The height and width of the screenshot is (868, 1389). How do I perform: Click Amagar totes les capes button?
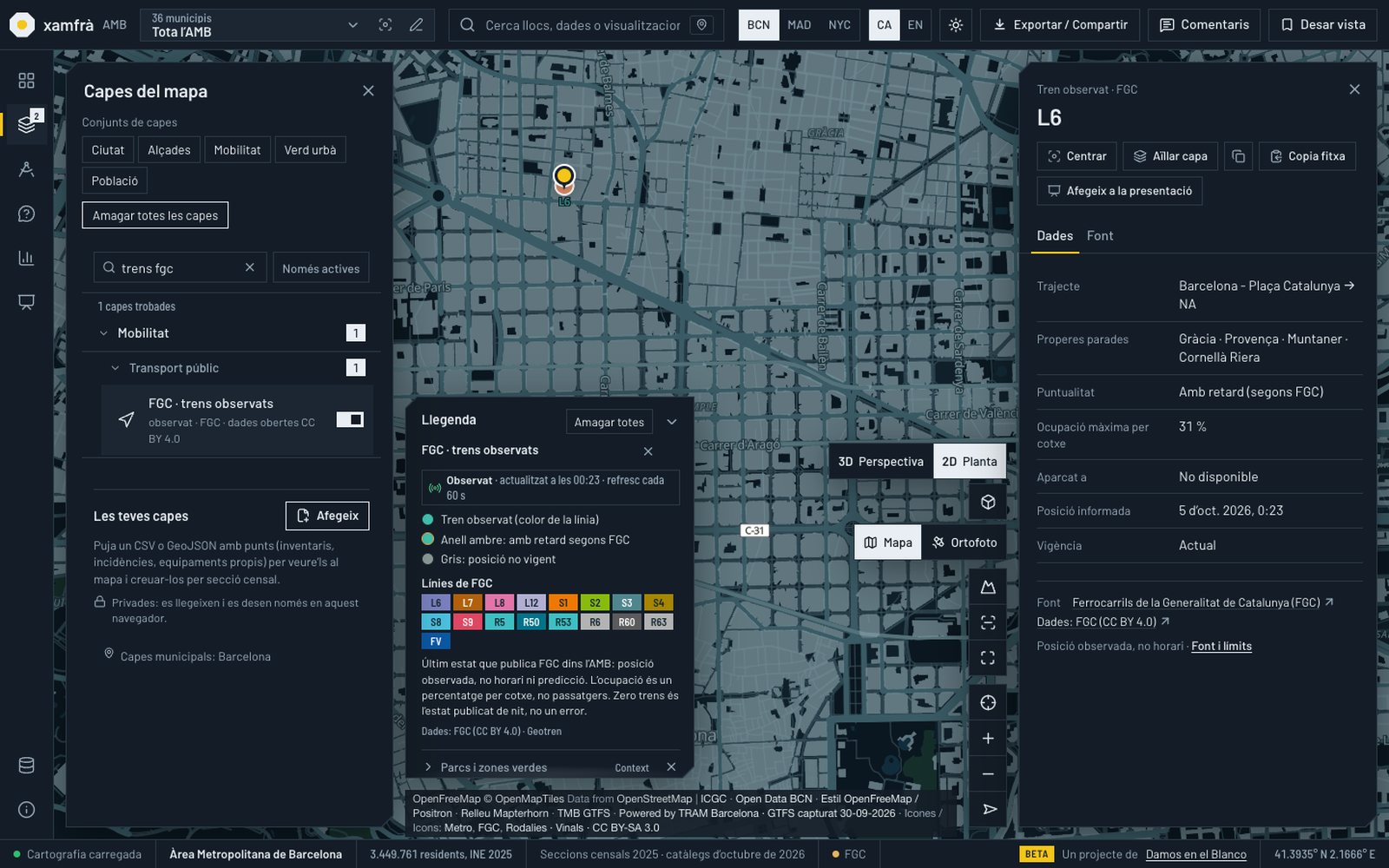tap(155, 215)
